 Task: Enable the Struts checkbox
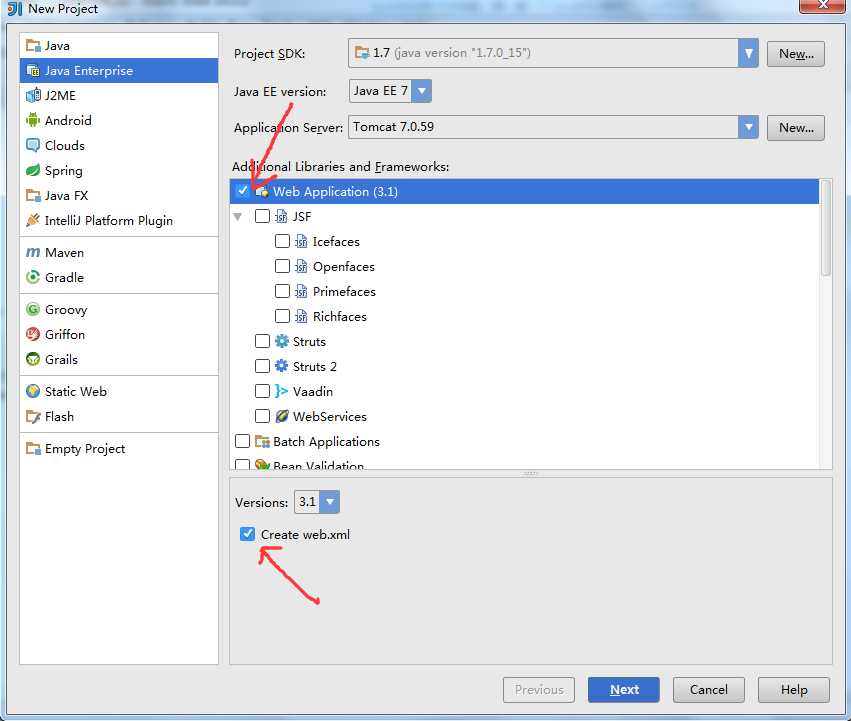click(262, 341)
